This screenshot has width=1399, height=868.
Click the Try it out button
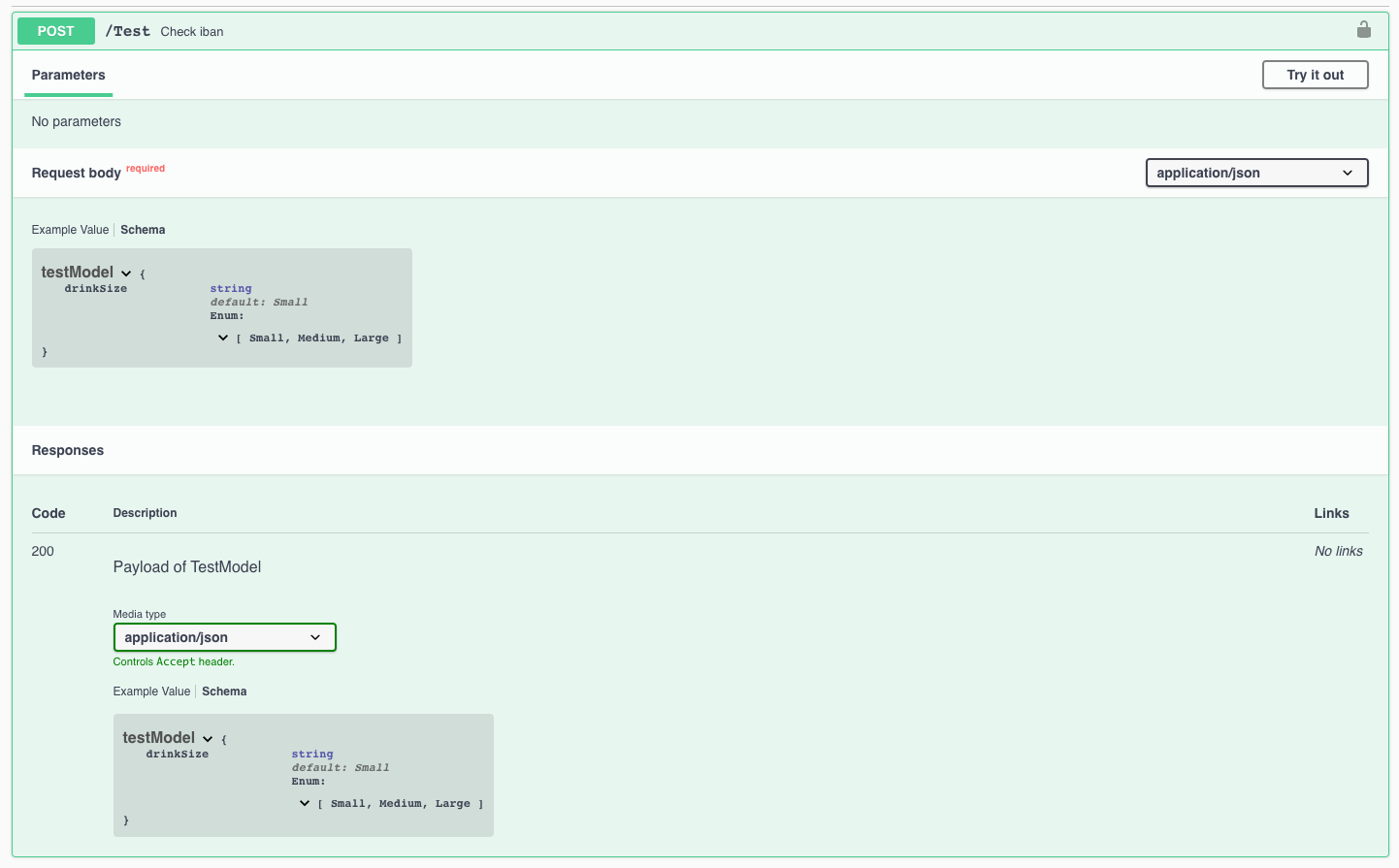coord(1315,74)
